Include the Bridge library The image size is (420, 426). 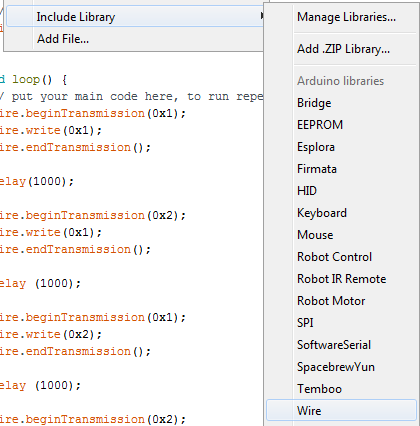point(342,103)
